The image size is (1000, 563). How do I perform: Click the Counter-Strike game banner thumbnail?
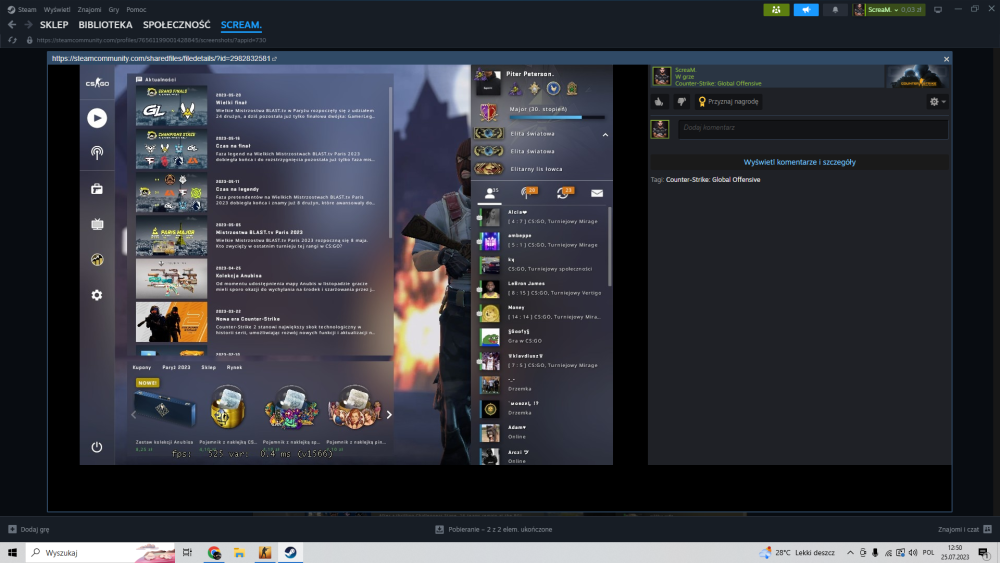(x=916, y=77)
